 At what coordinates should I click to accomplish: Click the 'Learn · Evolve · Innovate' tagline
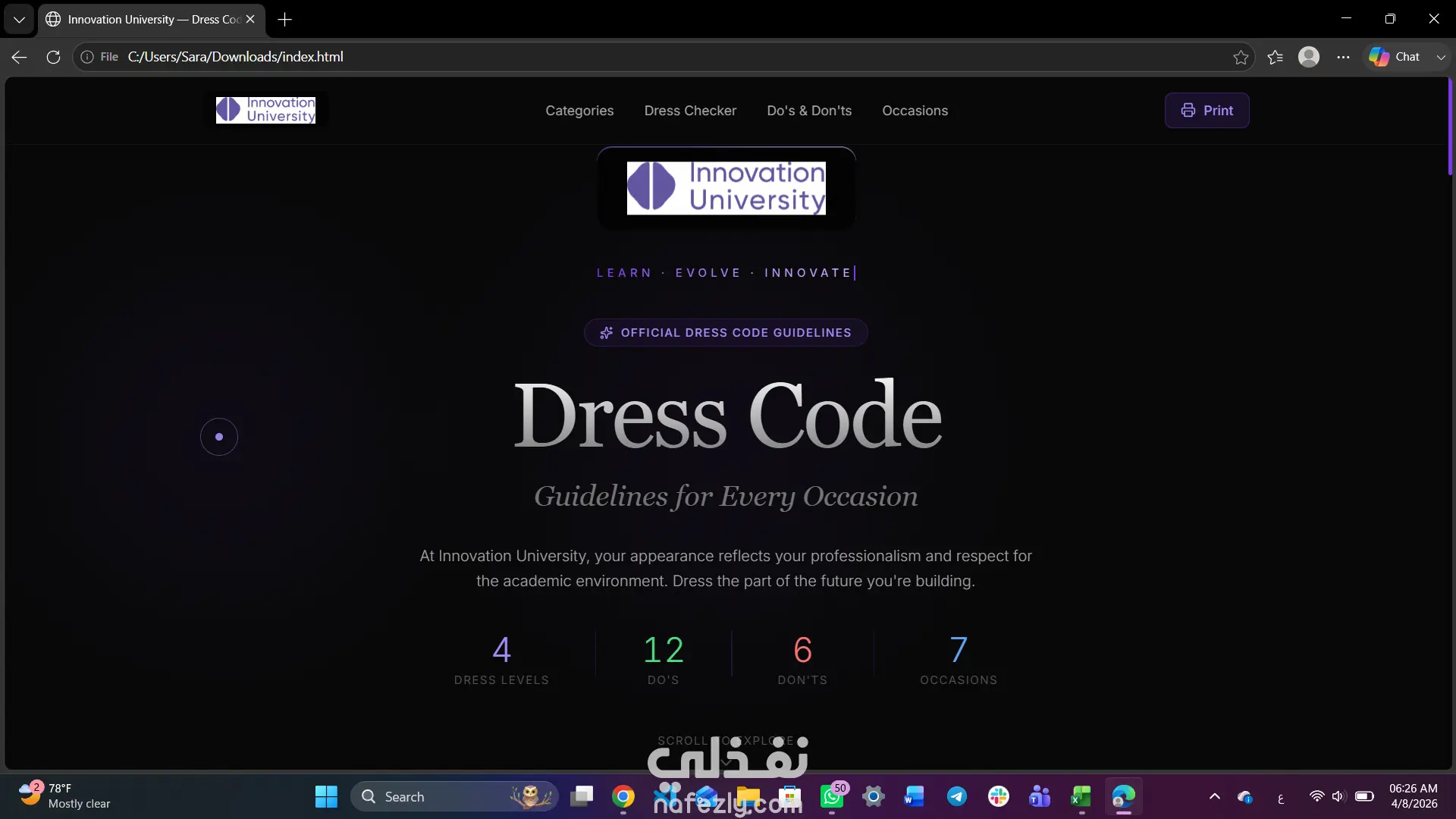[x=724, y=273]
